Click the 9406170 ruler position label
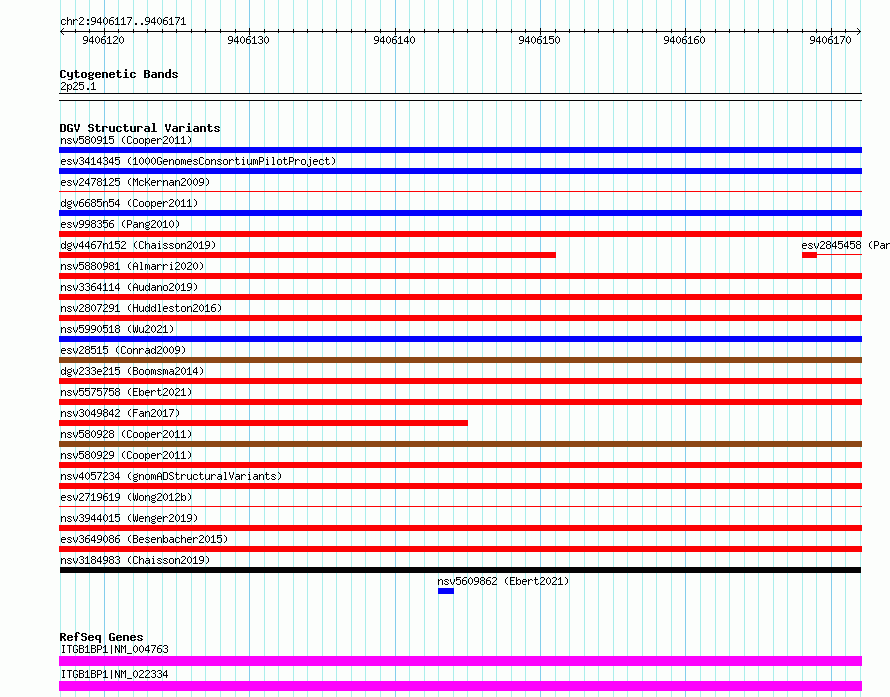The image size is (890, 697). [x=830, y=40]
